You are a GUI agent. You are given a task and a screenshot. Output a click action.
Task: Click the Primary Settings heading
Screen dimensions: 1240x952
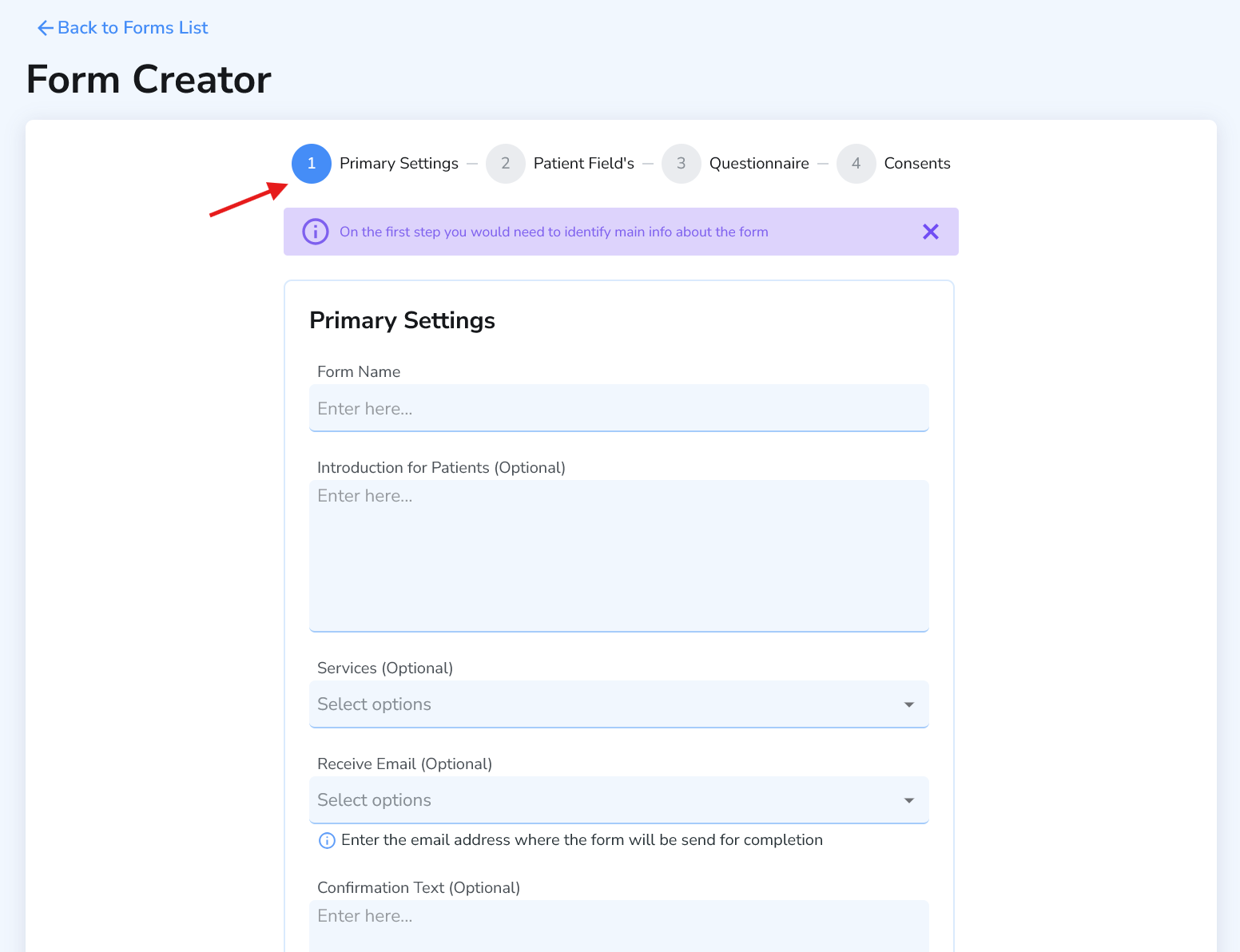(402, 319)
